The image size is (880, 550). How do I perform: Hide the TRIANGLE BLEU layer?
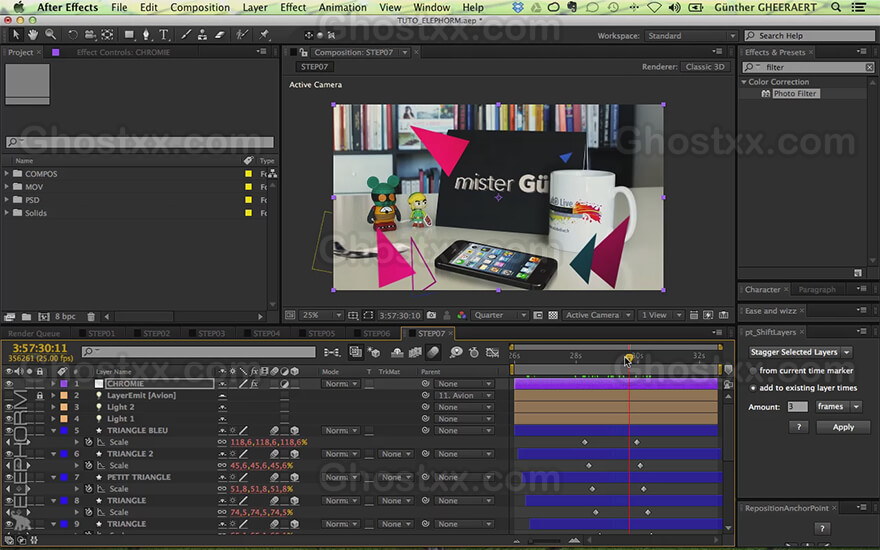9,430
